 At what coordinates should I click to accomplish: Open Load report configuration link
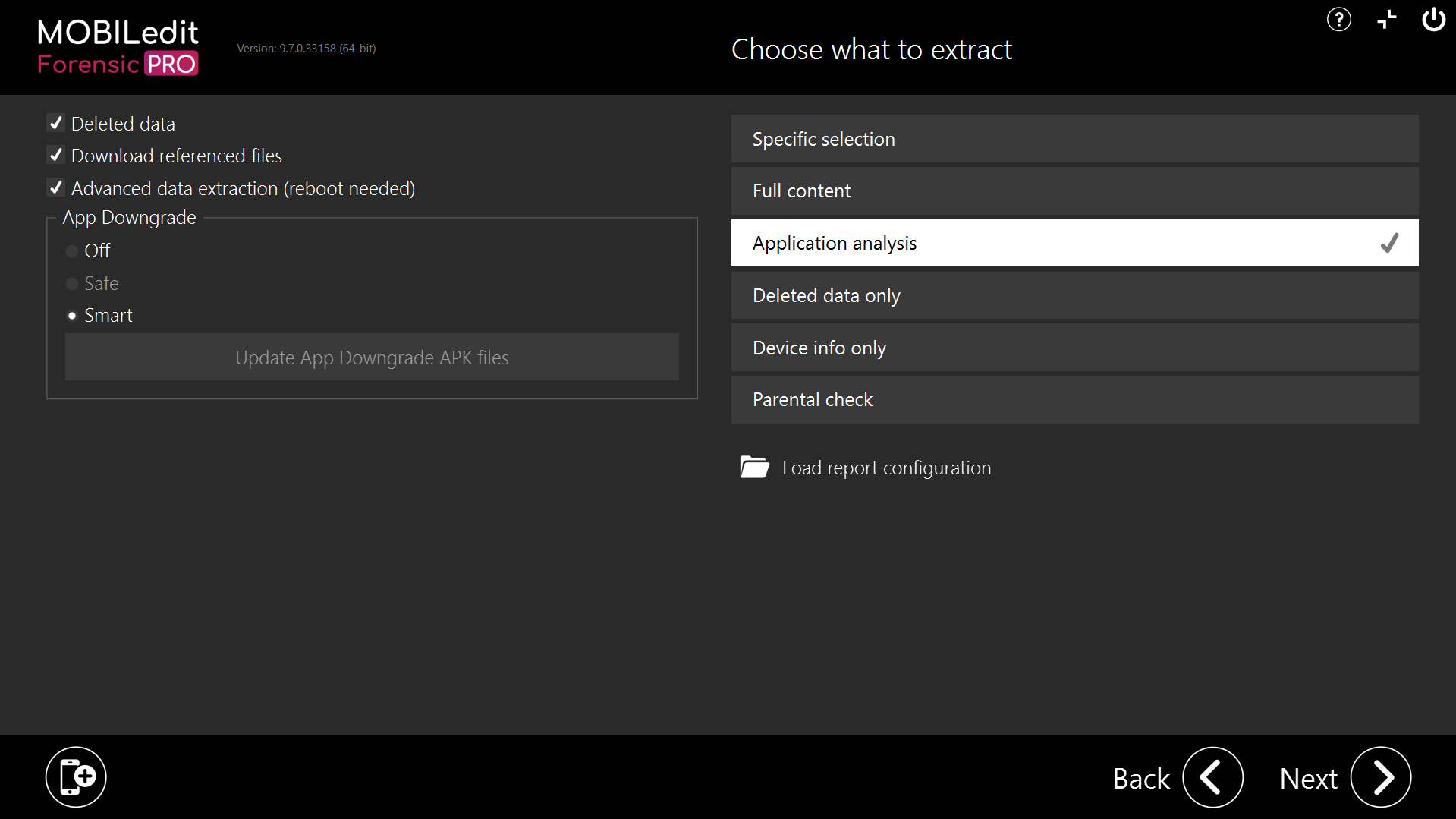coord(885,468)
